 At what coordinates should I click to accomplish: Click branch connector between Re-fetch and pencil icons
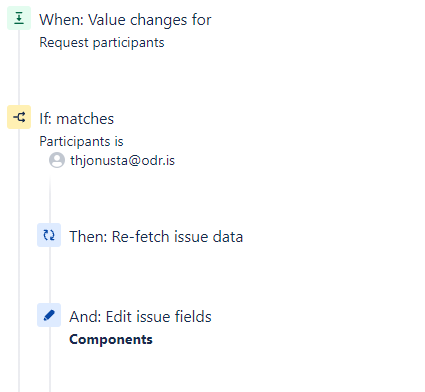click(x=50, y=275)
